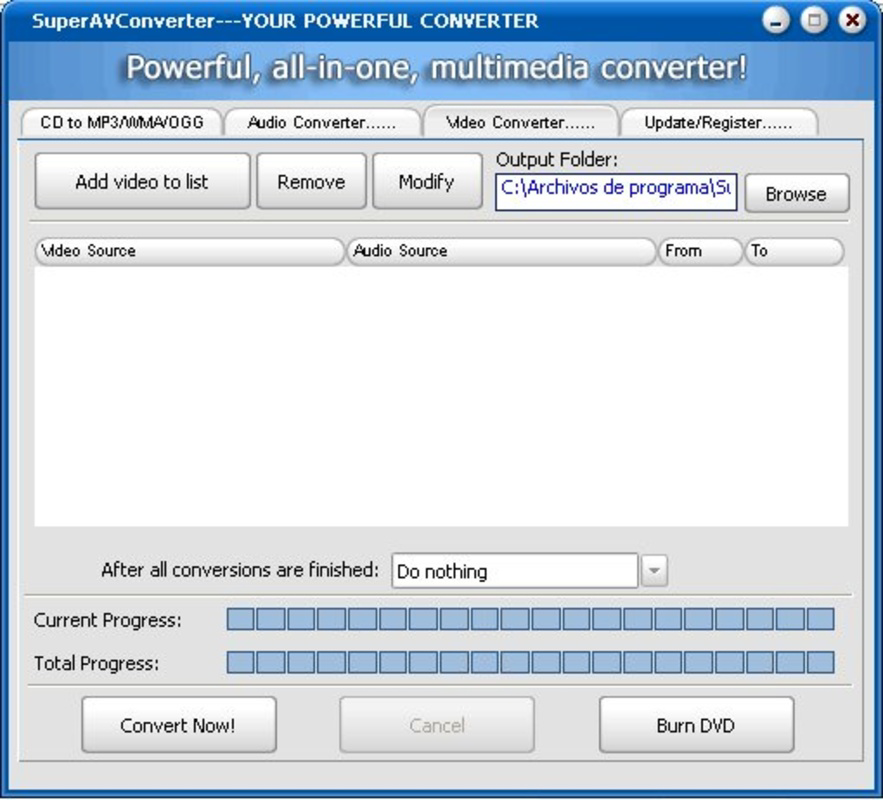Screen dimensions: 883x800
Task: Minimize the SuperAVConverter window
Action: [776, 21]
